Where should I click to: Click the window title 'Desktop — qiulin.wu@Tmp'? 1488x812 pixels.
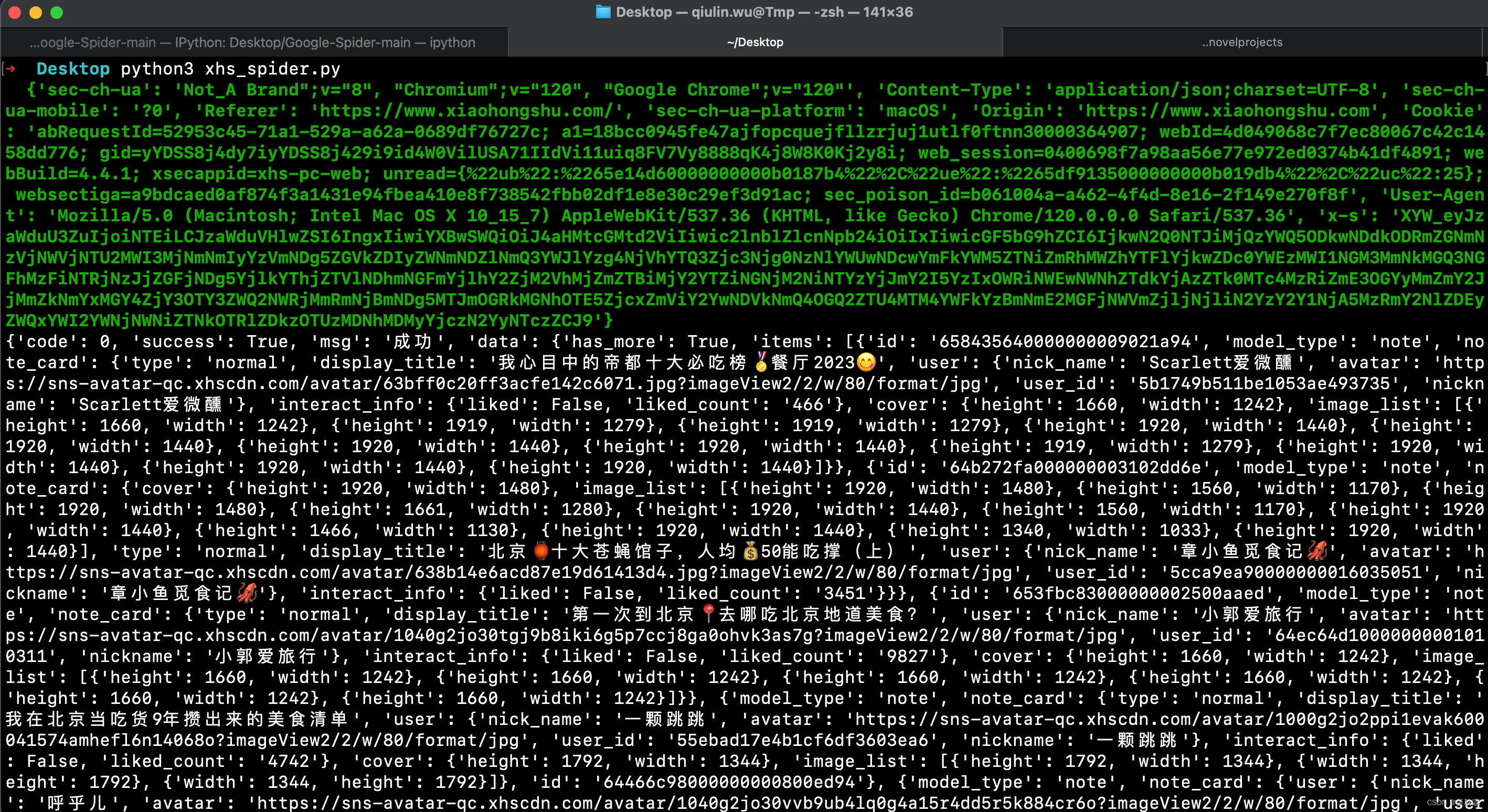pos(705,12)
